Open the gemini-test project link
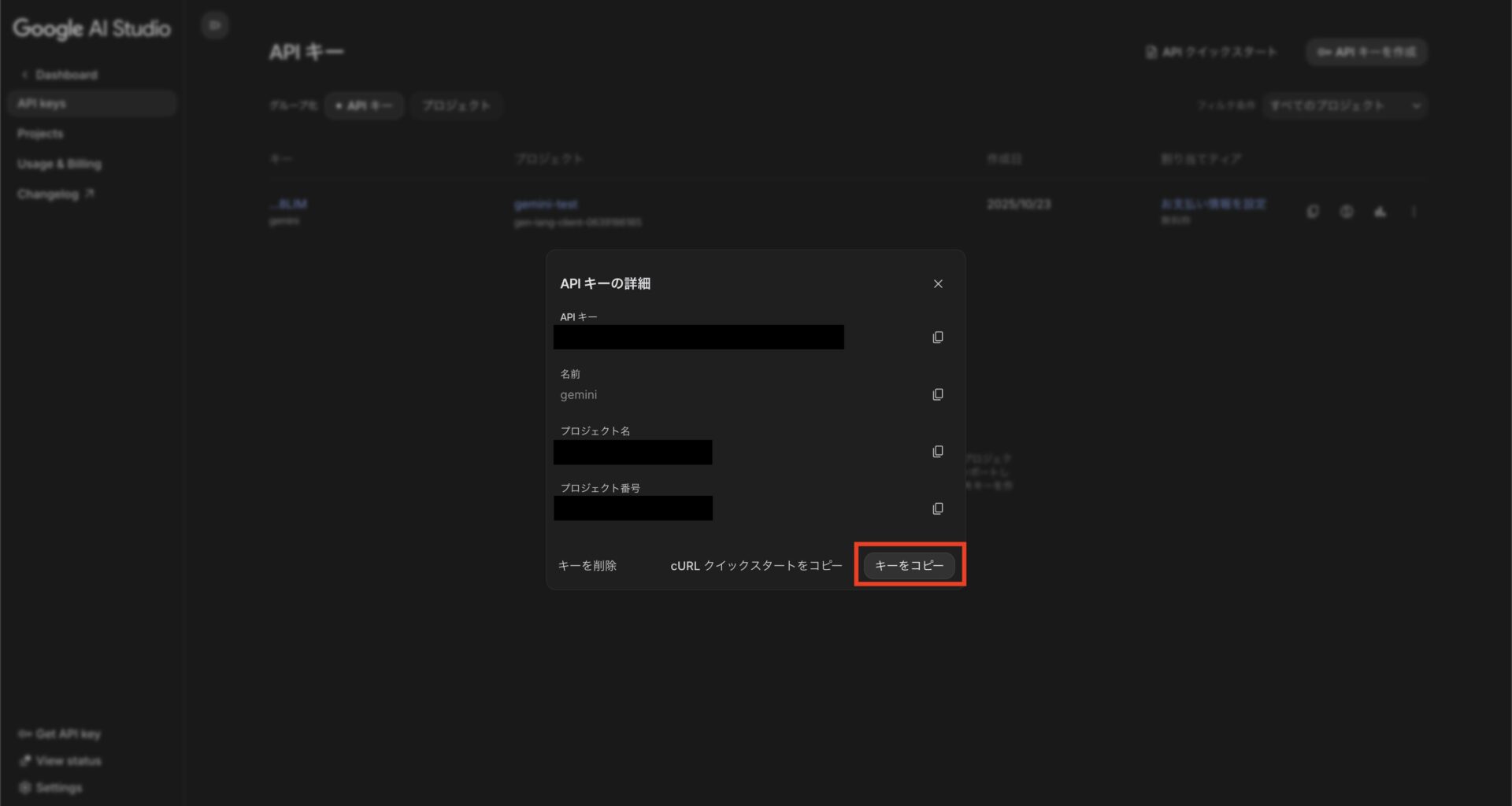The width and height of the screenshot is (1512, 806). pos(547,203)
